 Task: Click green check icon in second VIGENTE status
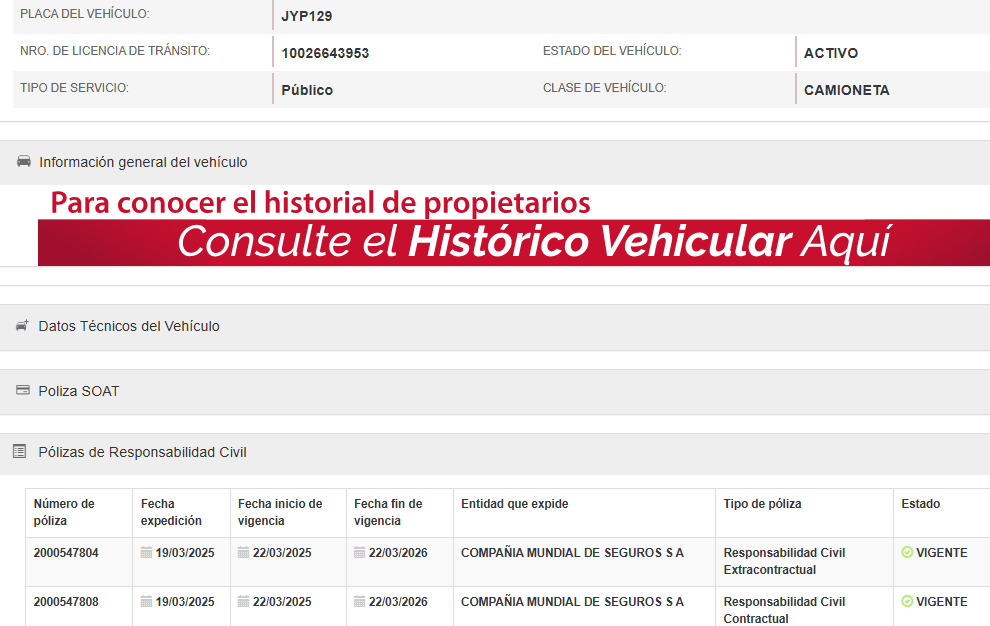907,602
